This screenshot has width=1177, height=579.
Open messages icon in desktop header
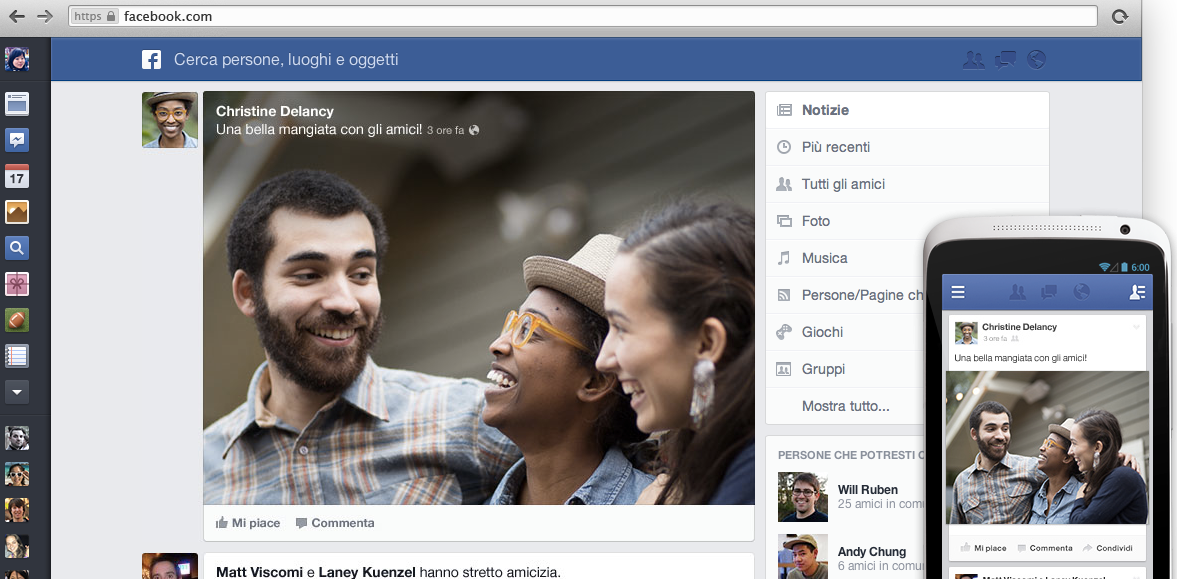click(1005, 60)
